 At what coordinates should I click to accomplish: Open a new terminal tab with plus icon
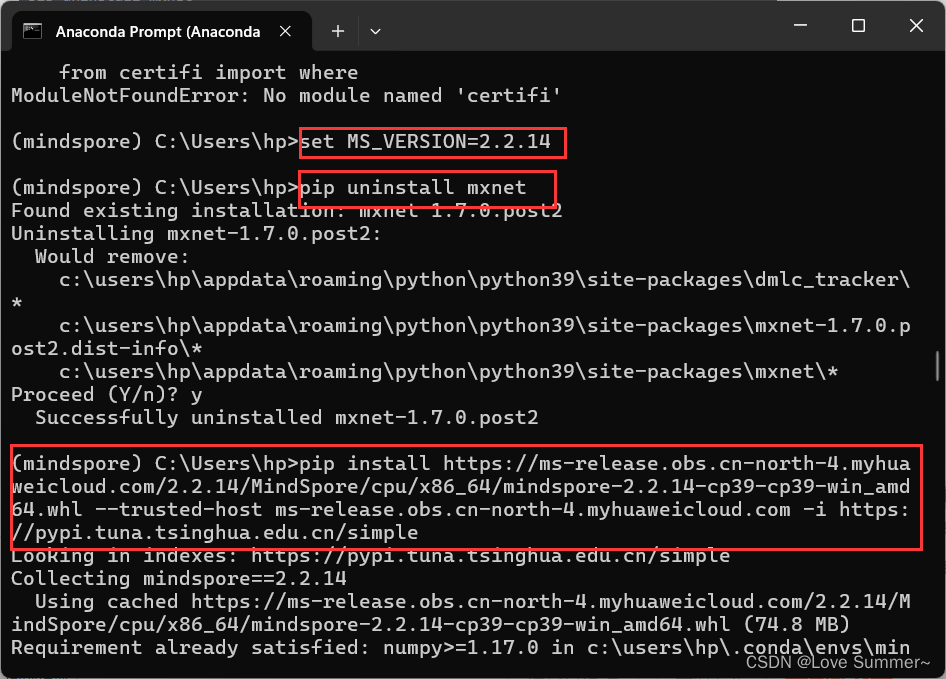click(x=337, y=31)
